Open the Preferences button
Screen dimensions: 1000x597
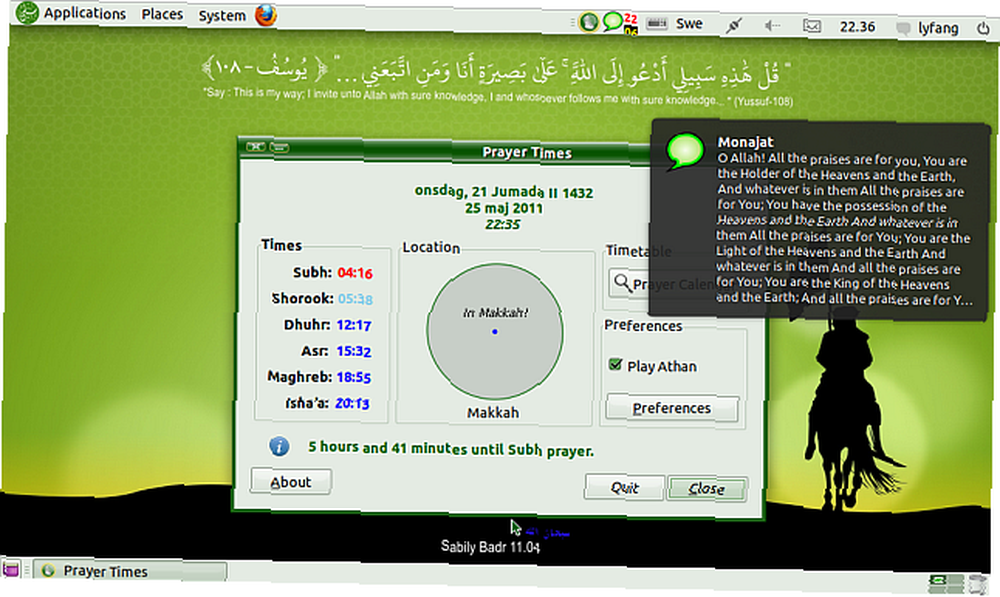click(672, 408)
